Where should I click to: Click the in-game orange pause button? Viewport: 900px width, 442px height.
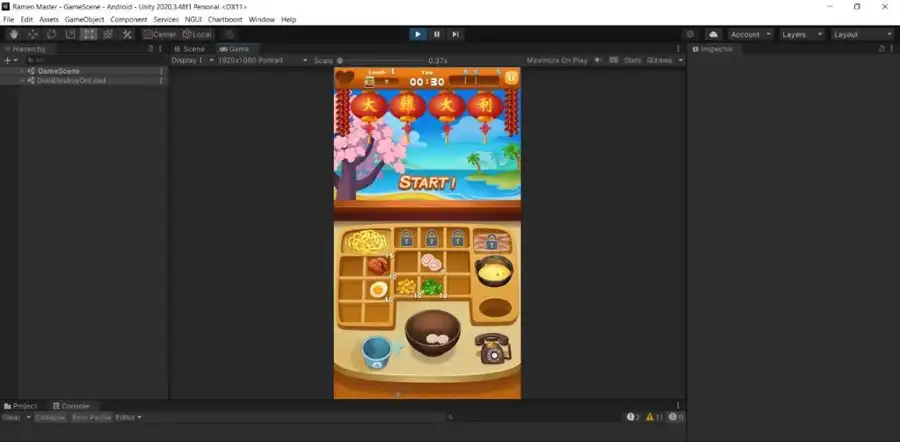pyautogui.click(x=511, y=77)
